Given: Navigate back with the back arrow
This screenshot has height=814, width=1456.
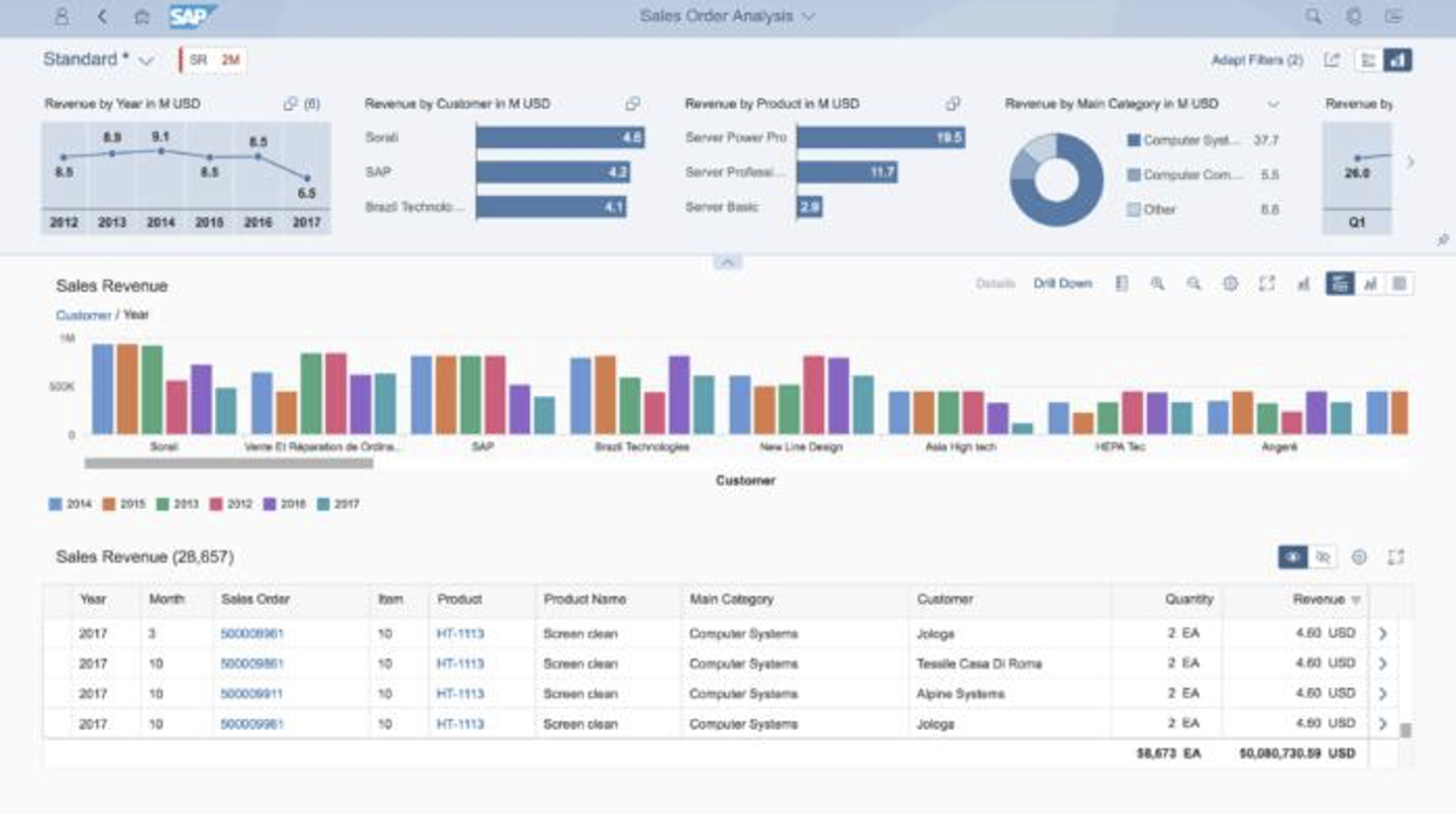Looking at the screenshot, I should point(102,17).
